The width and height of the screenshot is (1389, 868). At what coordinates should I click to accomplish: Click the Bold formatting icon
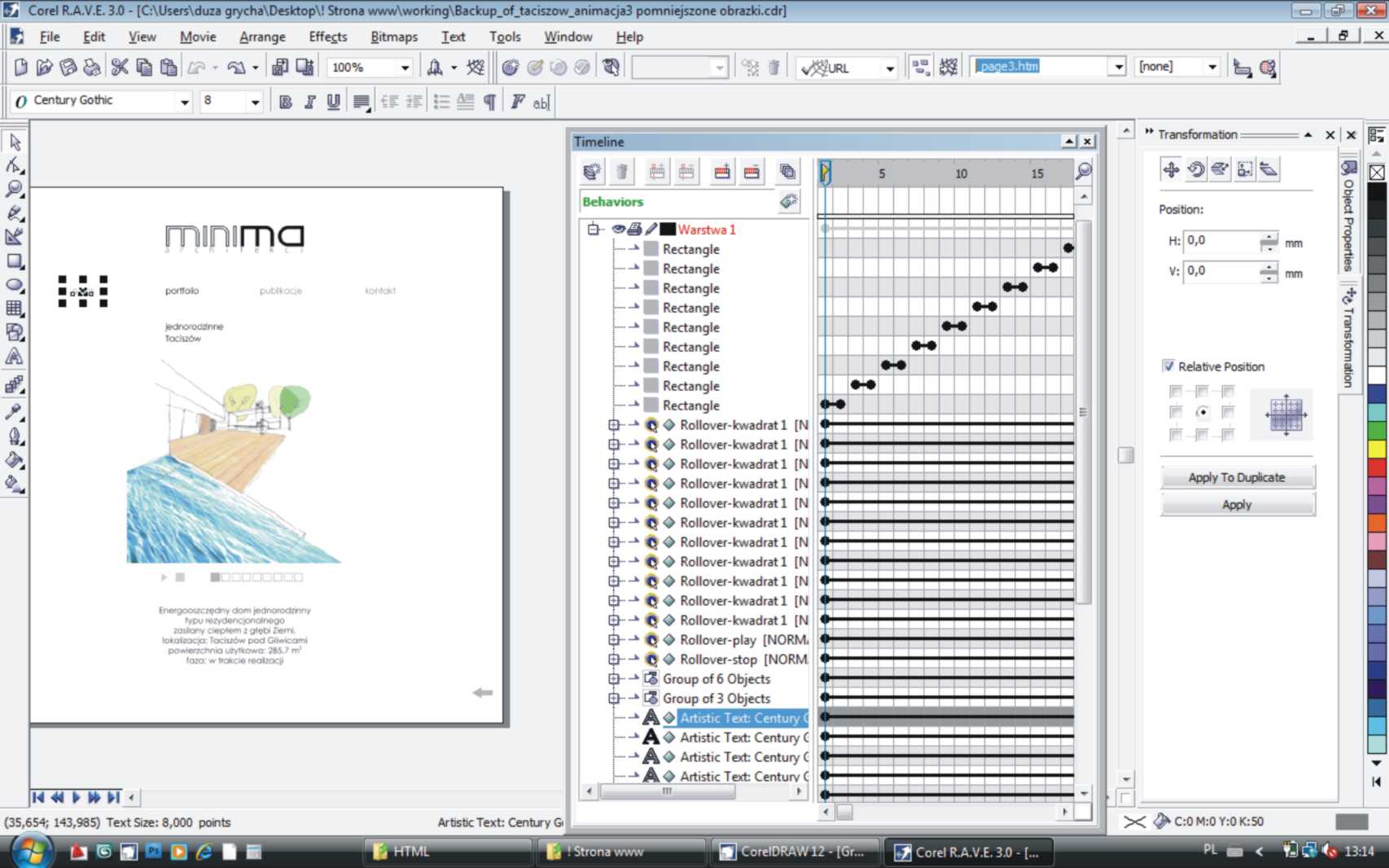pyautogui.click(x=285, y=102)
